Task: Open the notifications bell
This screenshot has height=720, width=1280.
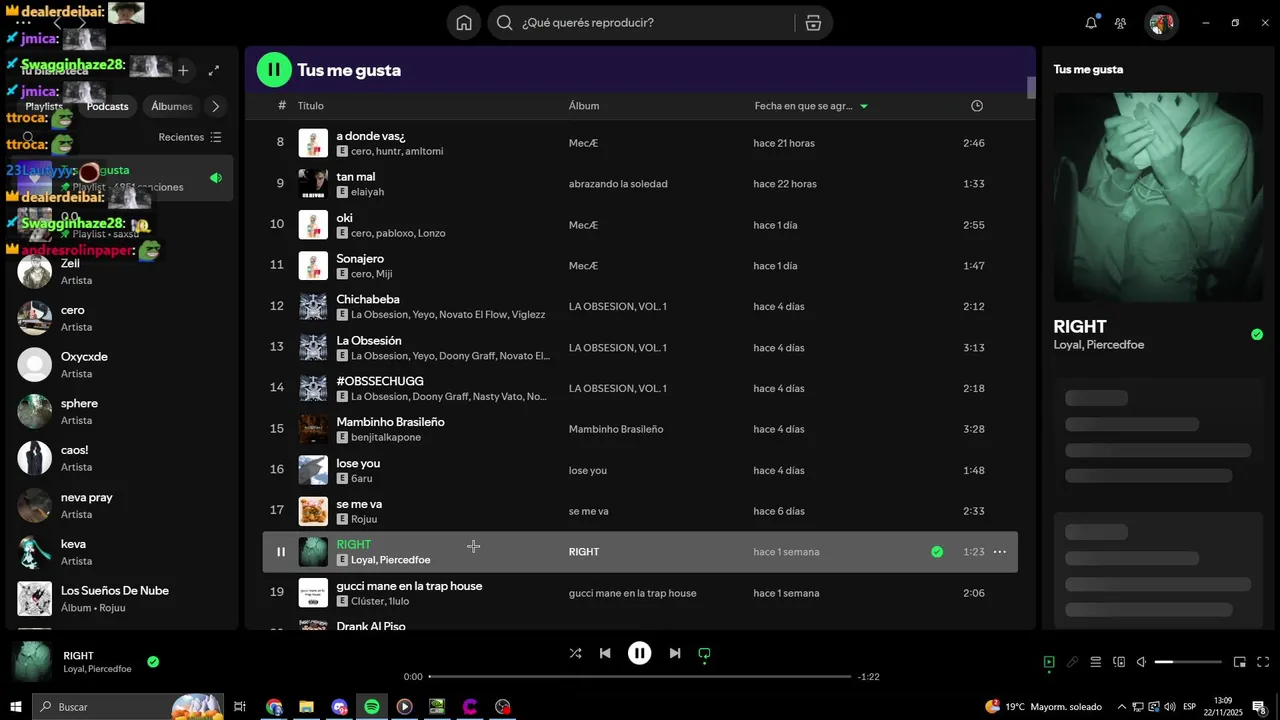Action: coord(1091,23)
